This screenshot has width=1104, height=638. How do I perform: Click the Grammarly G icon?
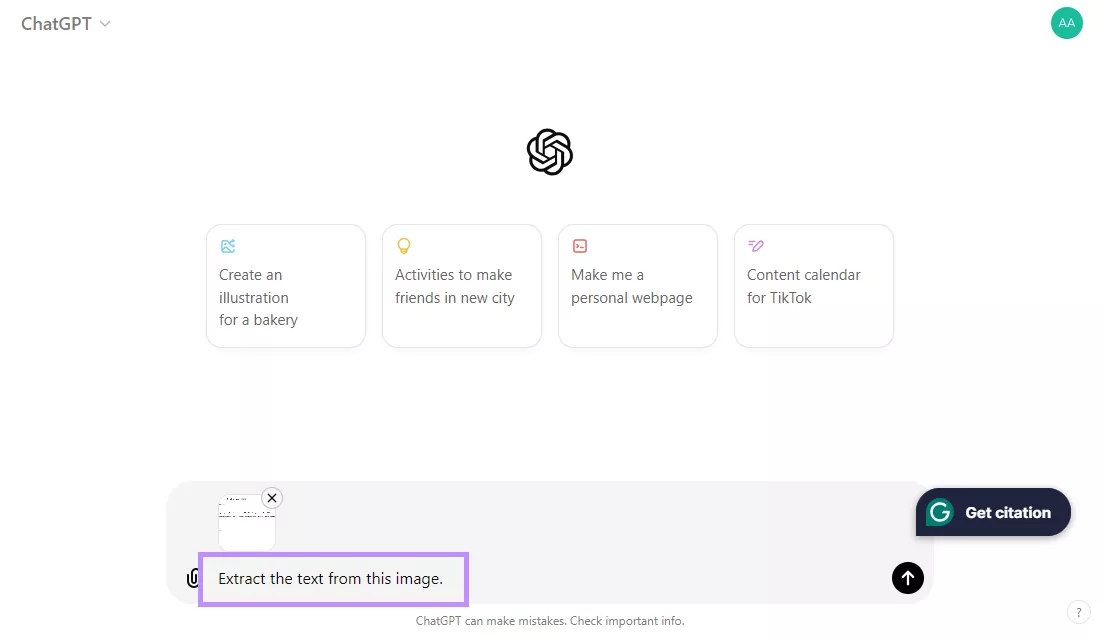coord(939,512)
